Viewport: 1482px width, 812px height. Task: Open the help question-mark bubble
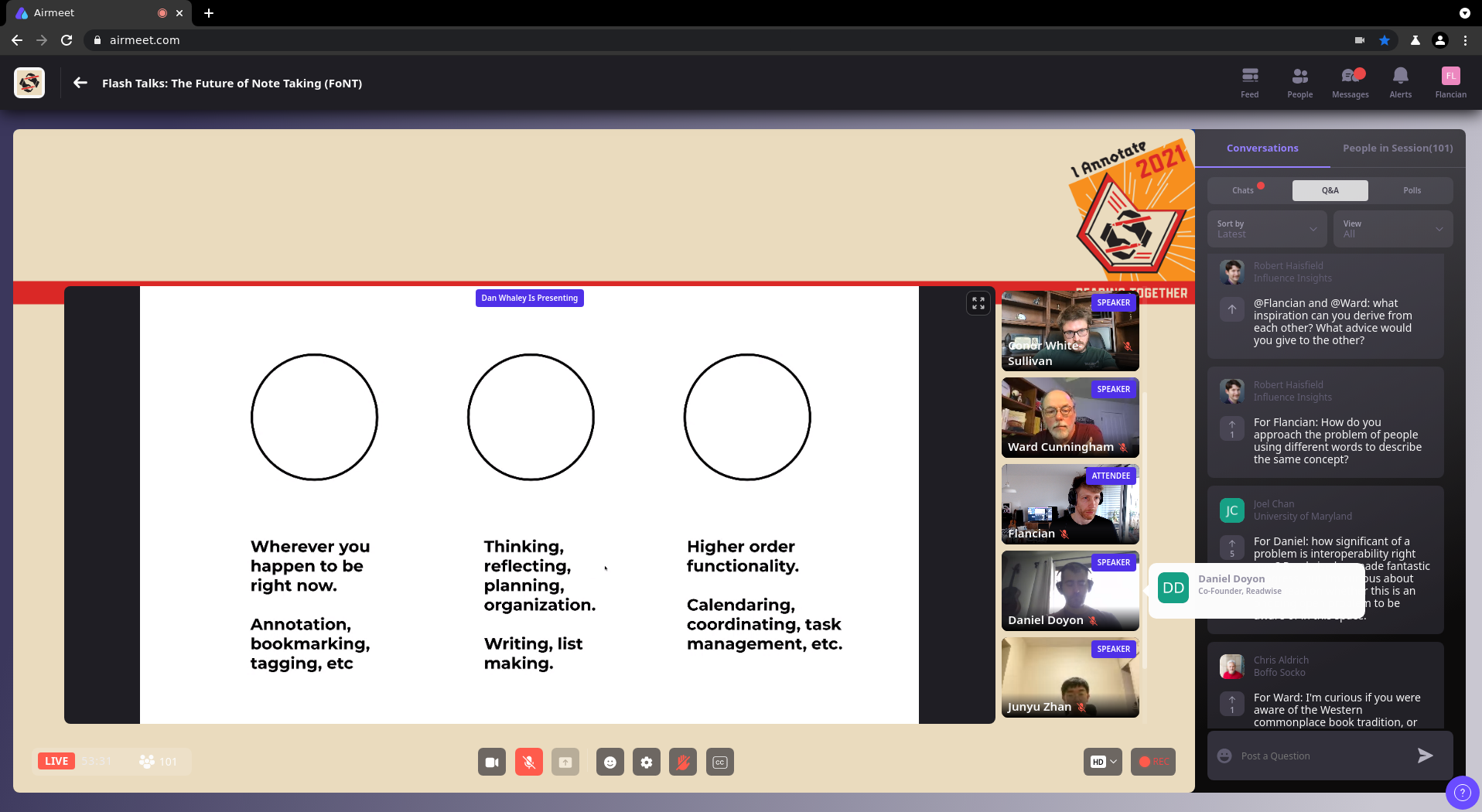click(1462, 792)
